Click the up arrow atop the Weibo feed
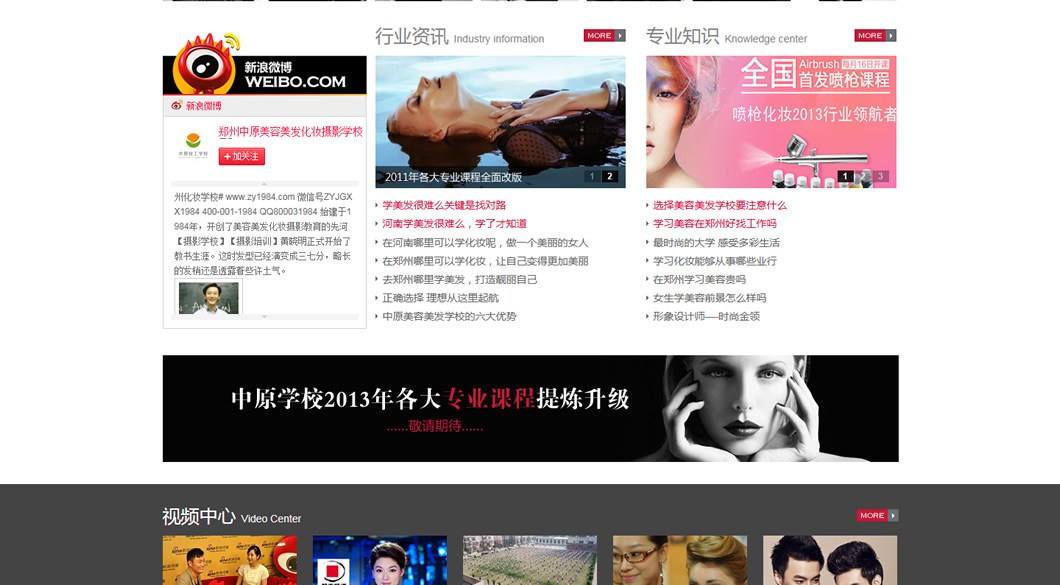 (264, 184)
